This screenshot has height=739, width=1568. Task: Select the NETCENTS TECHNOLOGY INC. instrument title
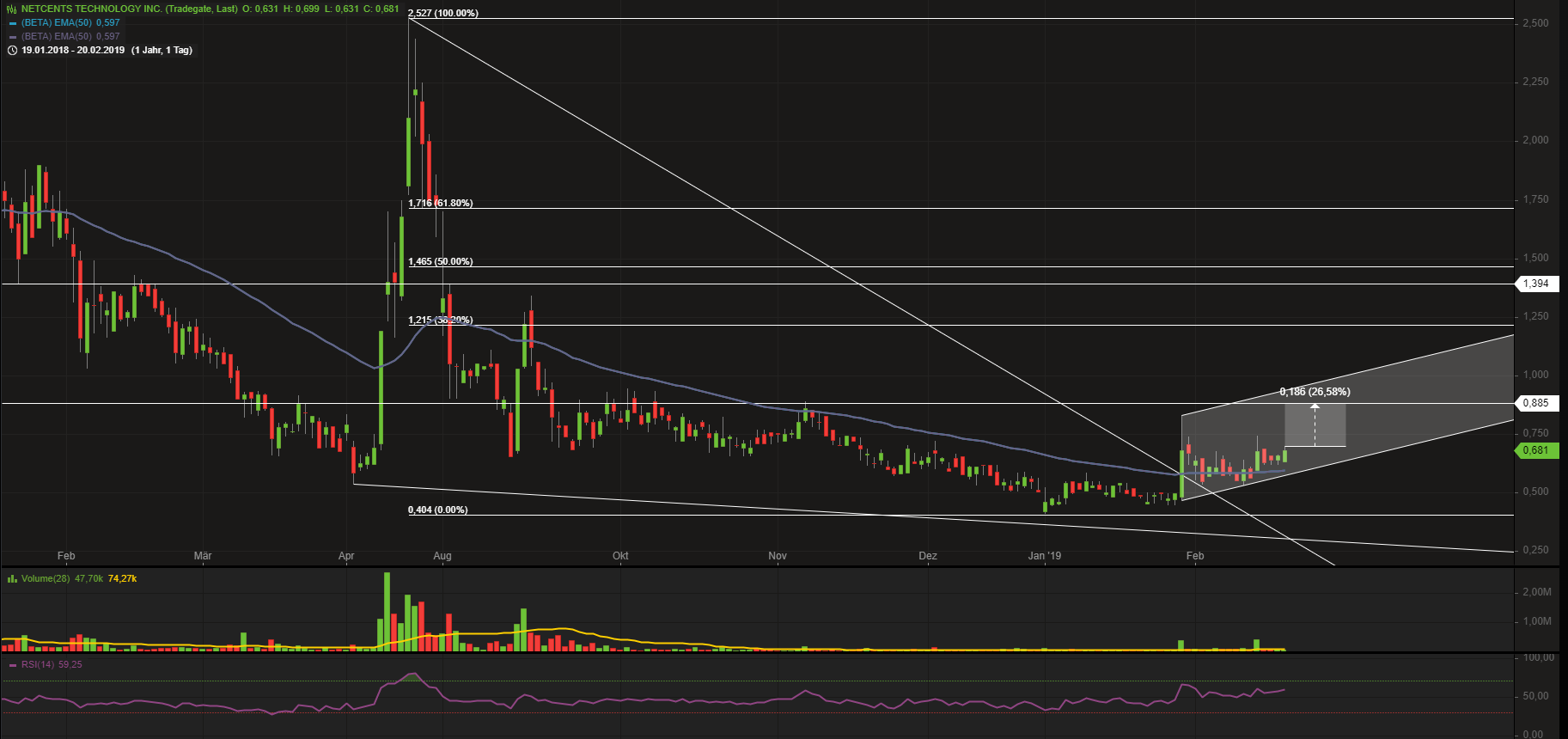tap(92, 9)
